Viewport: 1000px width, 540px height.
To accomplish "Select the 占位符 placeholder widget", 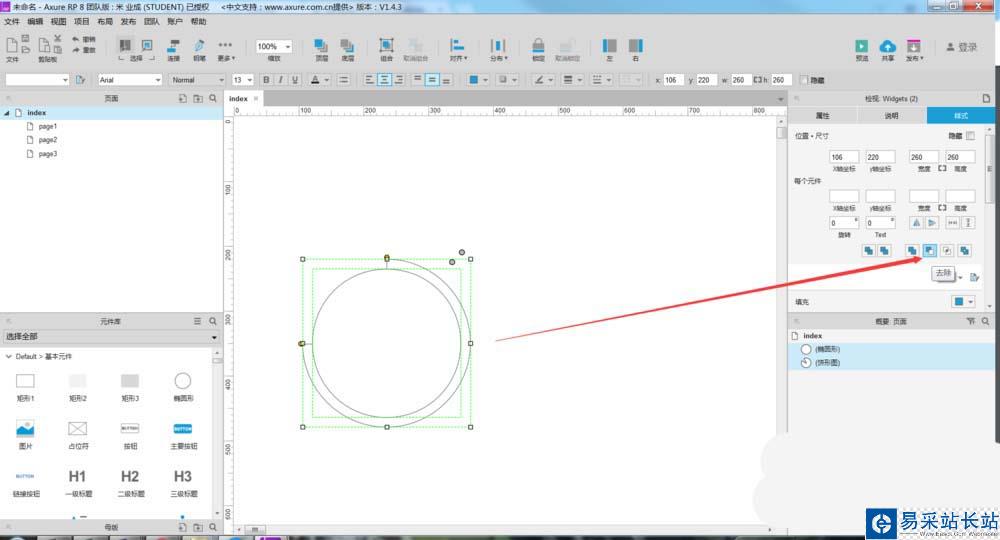I will pyautogui.click(x=78, y=435).
